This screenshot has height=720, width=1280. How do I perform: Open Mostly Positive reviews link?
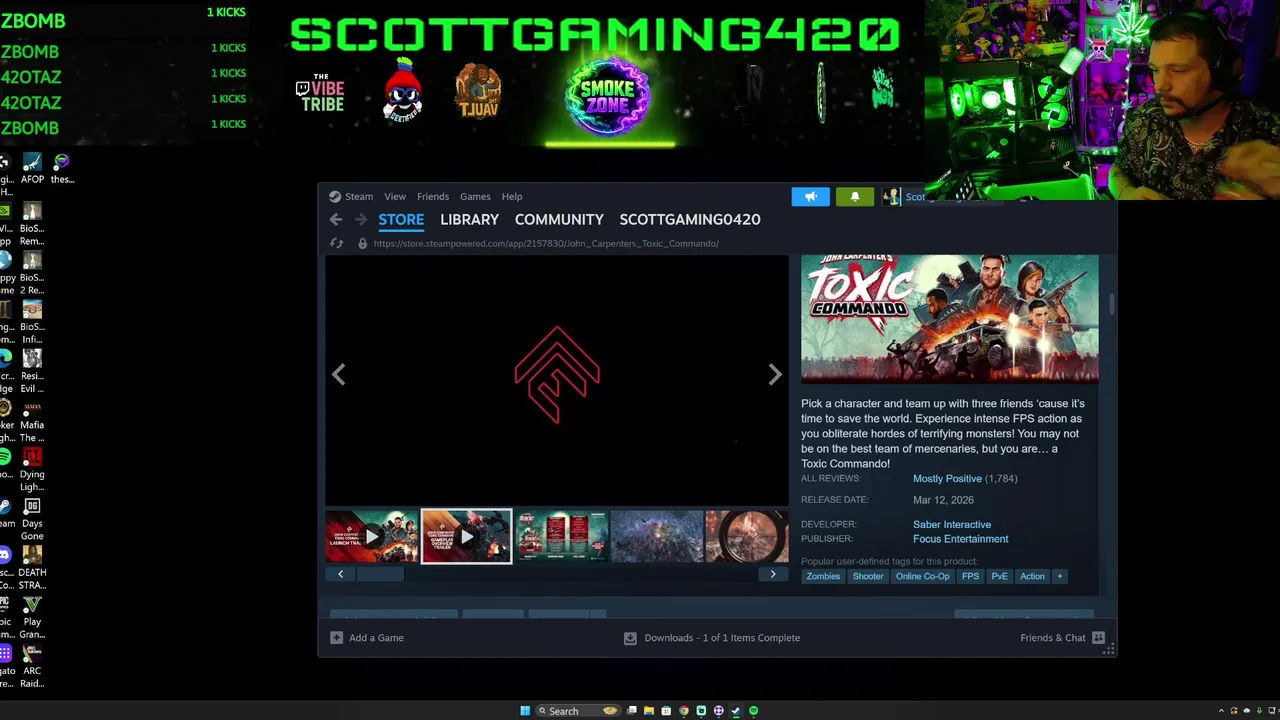[947, 479]
